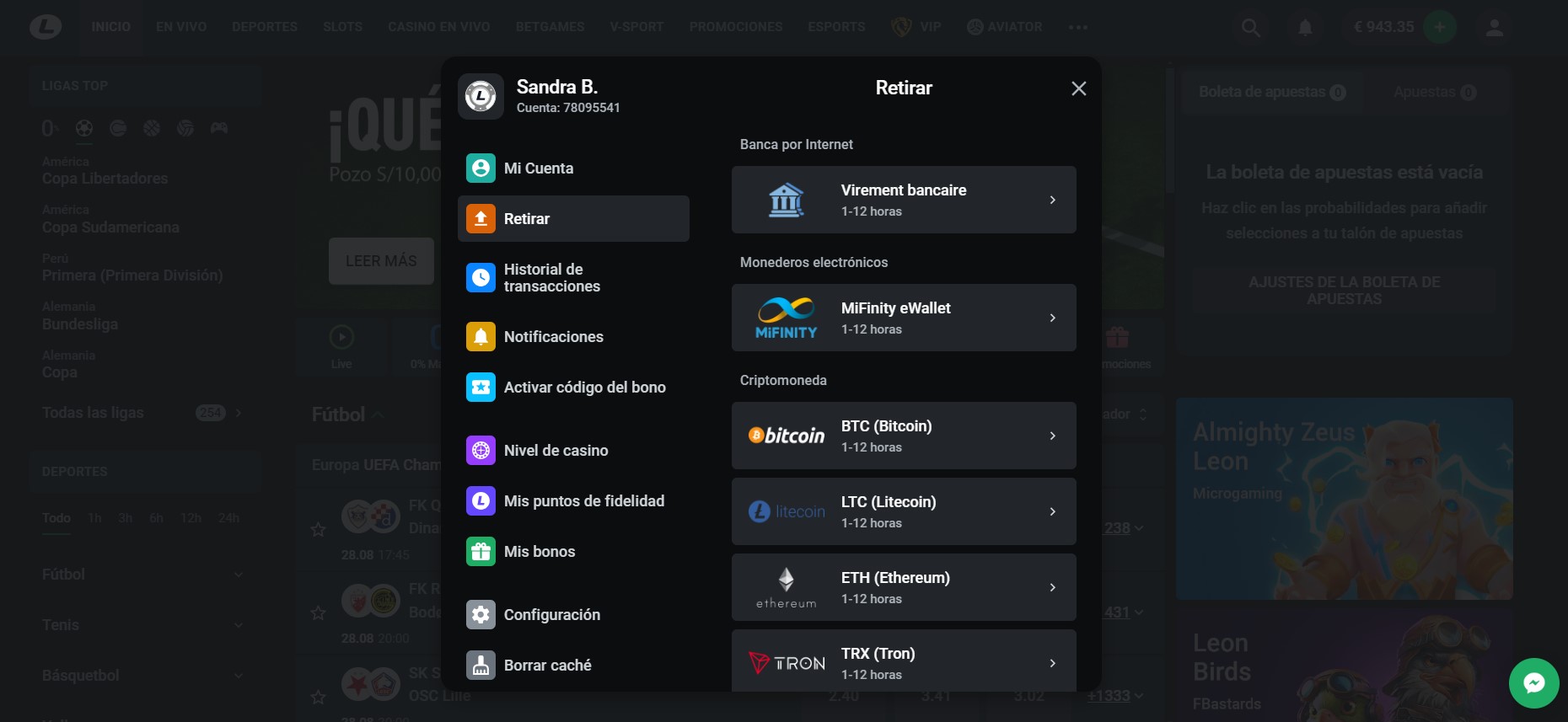1568x722 pixels.
Task: Open Ajustes de la boleta de apuestas
Action: pyautogui.click(x=1345, y=291)
